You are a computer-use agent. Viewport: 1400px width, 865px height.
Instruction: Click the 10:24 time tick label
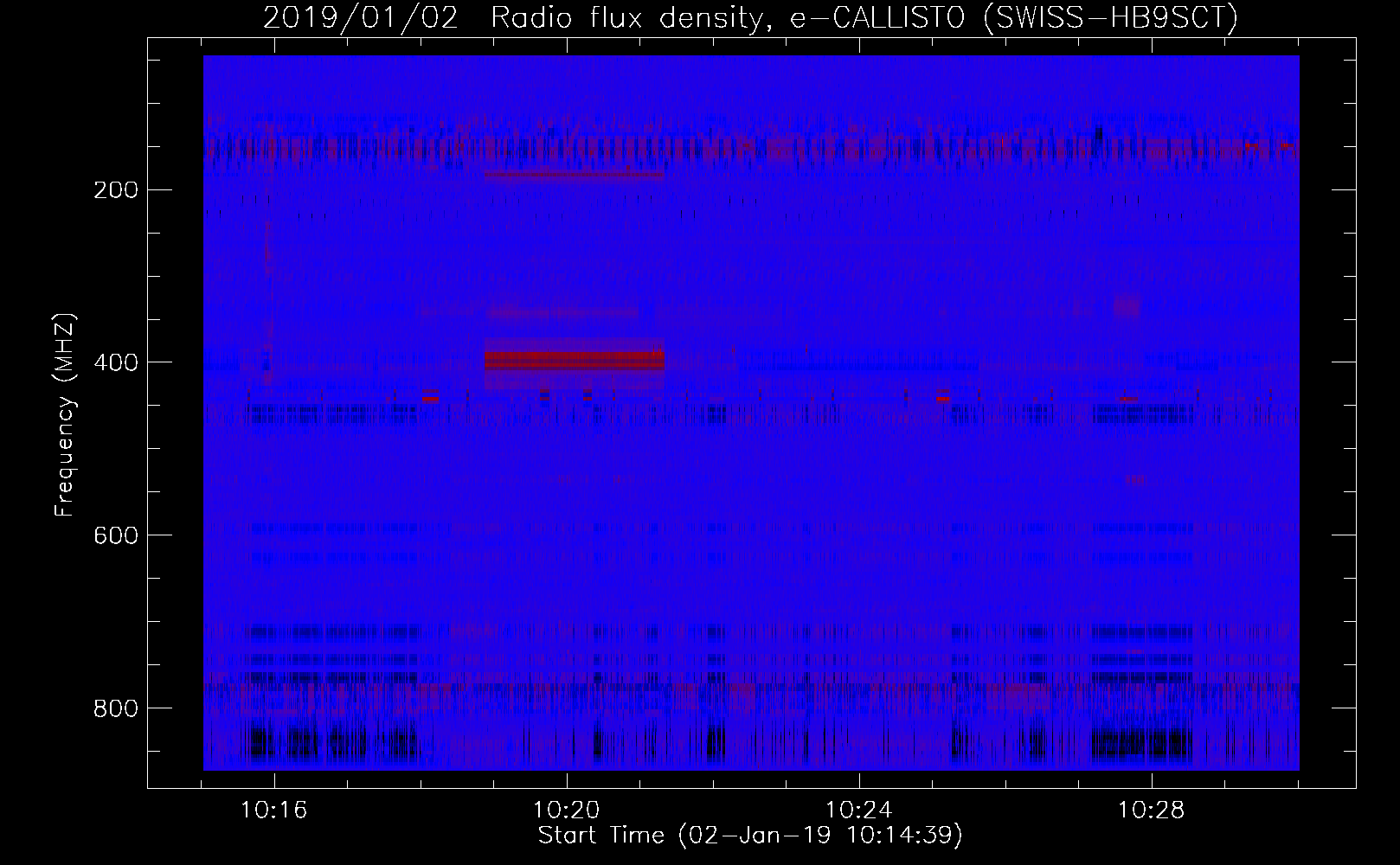(859, 811)
